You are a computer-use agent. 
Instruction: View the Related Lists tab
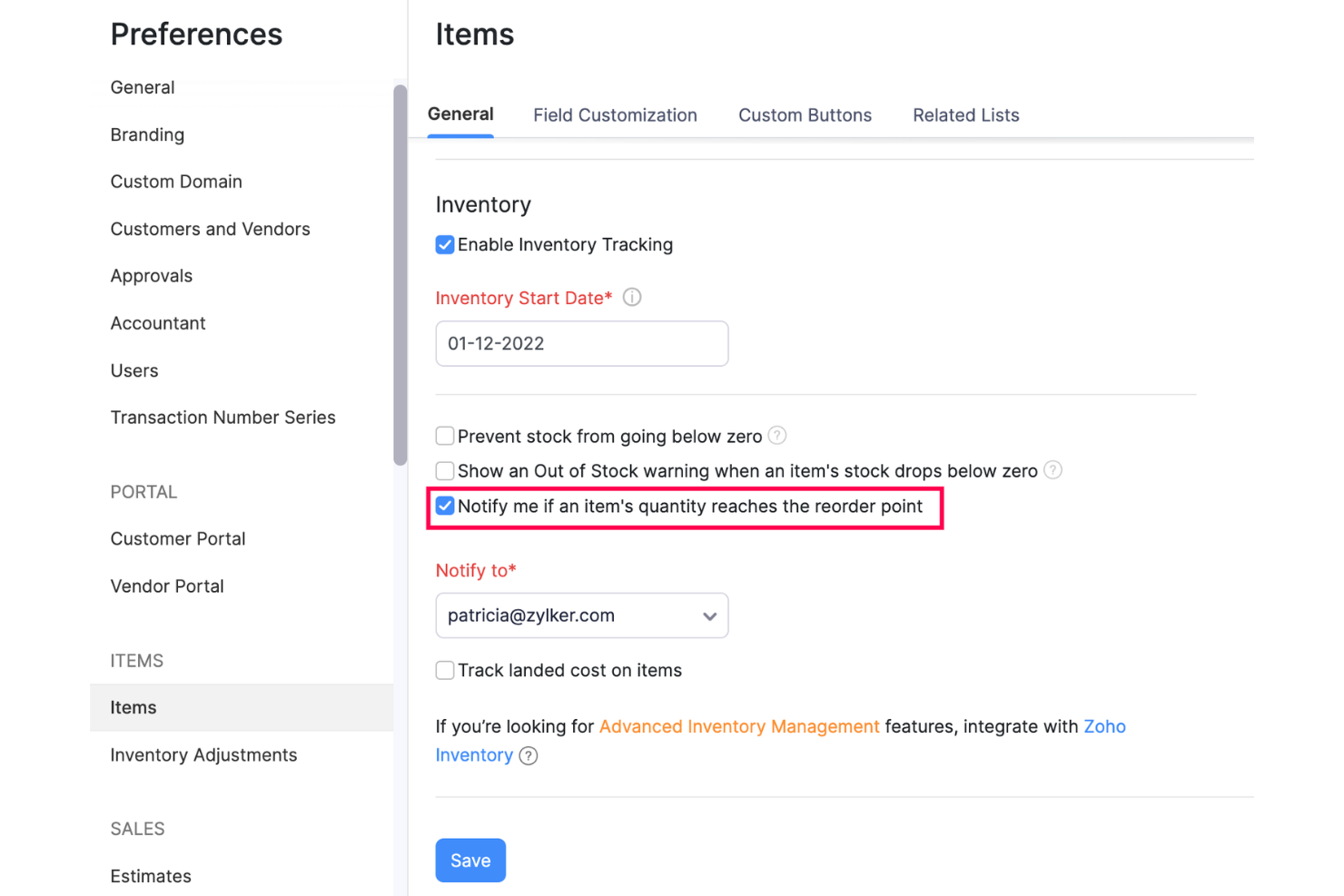(965, 114)
